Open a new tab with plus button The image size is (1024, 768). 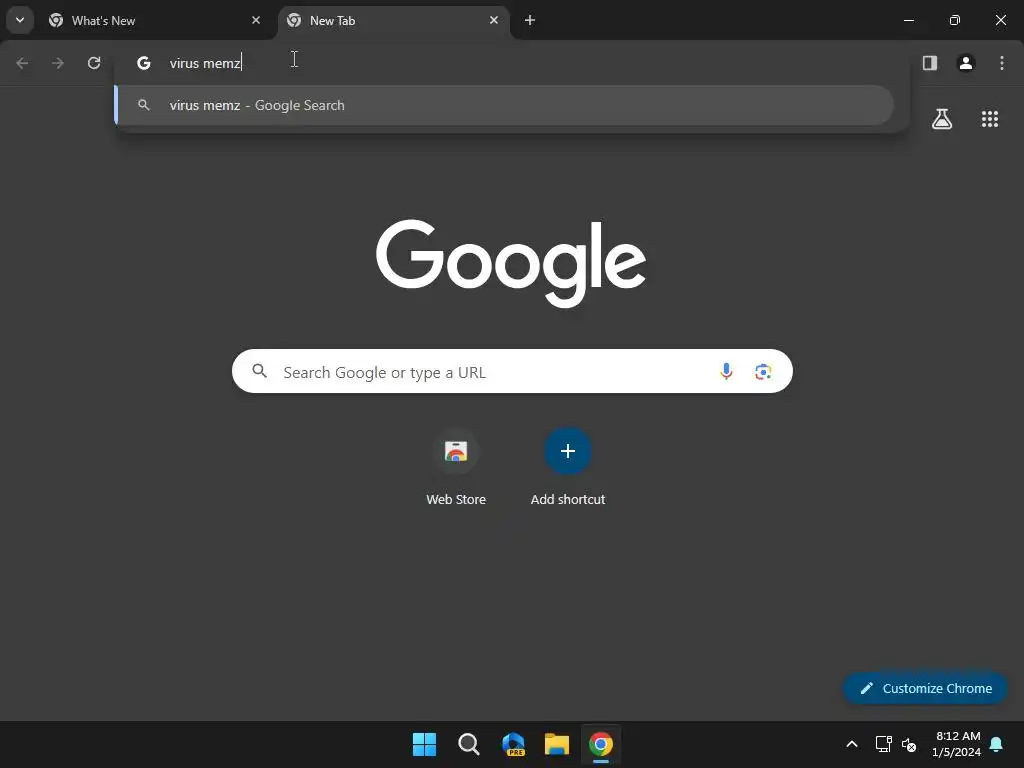pos(530,20)
